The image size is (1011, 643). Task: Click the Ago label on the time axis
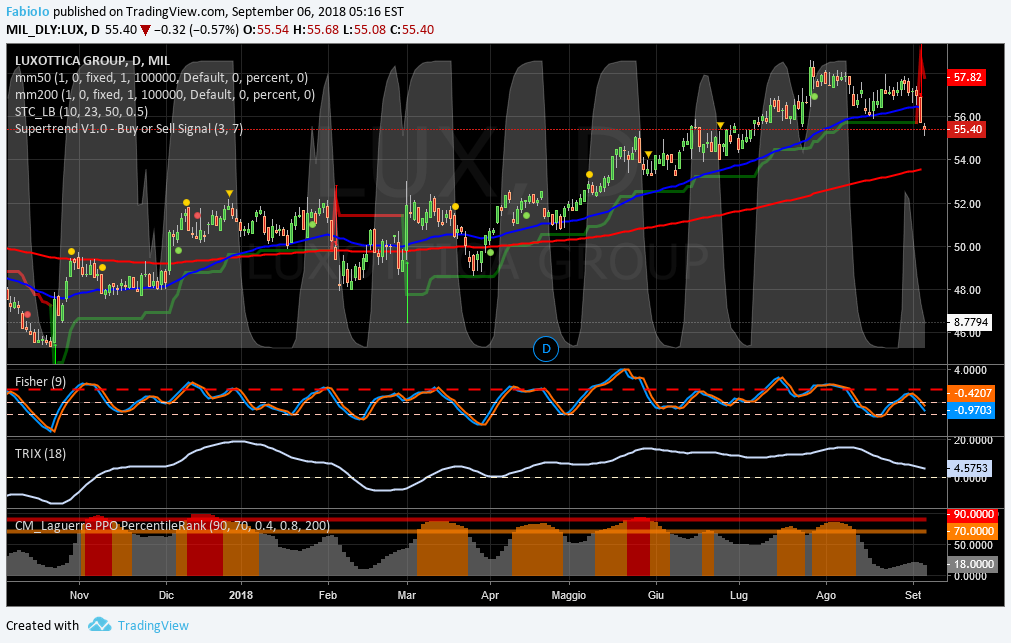[x=826, y=595]
